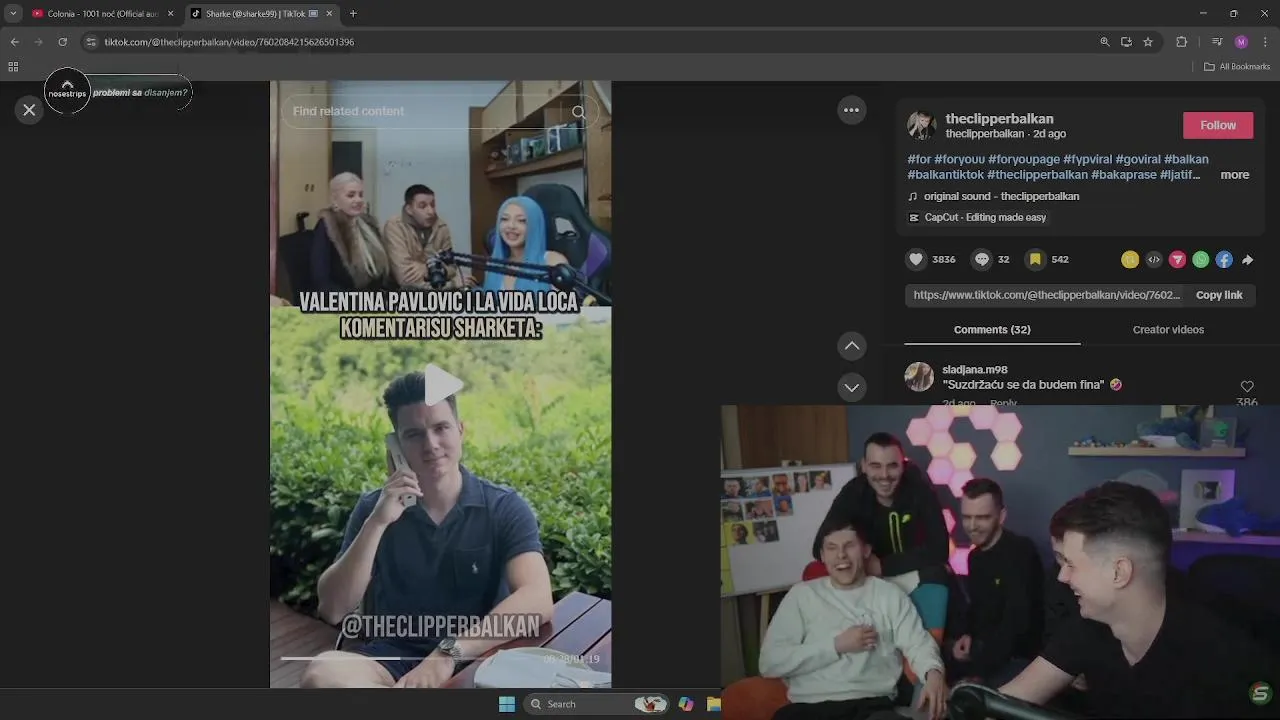Open Chrome three-dot menu

[1266, 42]
